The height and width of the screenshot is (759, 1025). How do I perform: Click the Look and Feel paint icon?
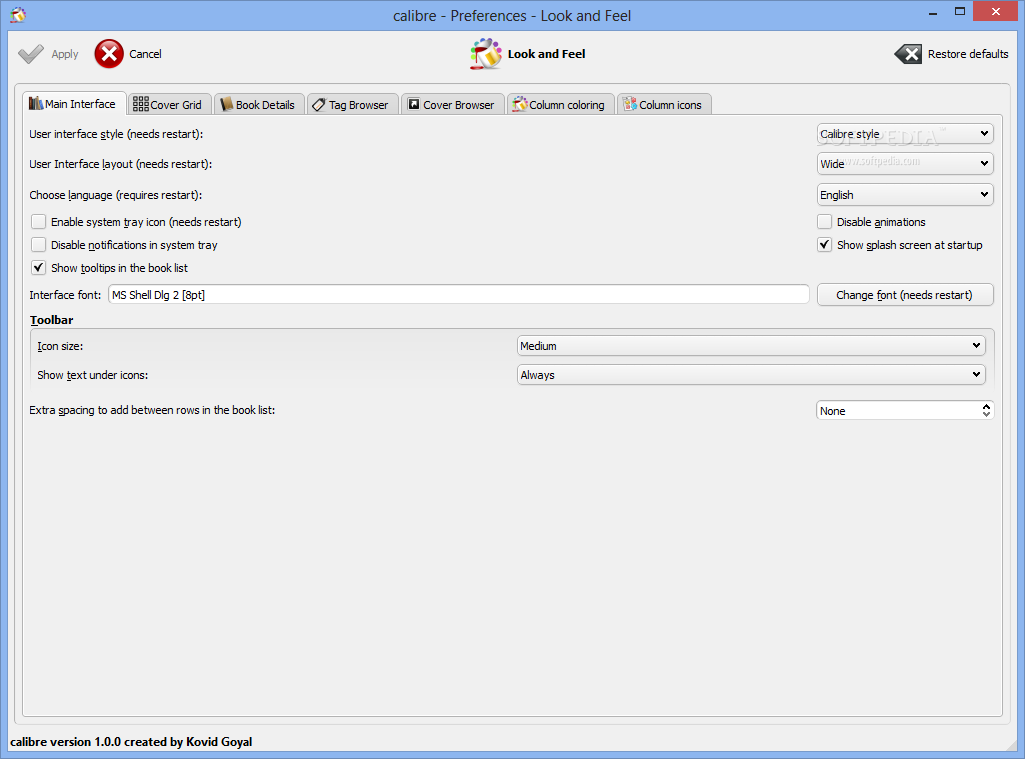(x=486, y=54)
